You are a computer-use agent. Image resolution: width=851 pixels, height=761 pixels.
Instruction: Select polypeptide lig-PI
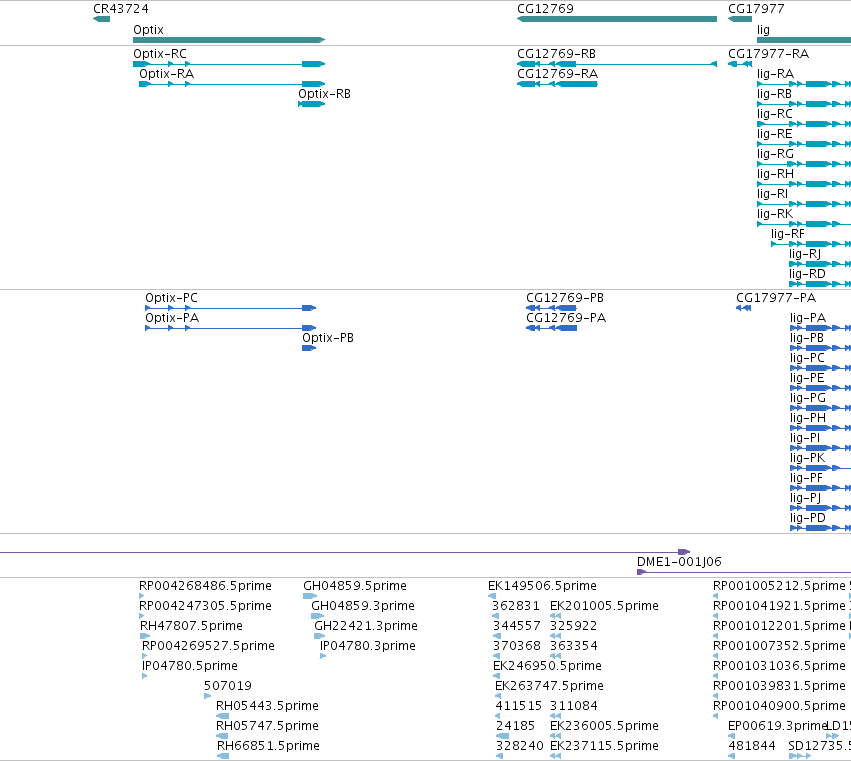click(821, 448)
